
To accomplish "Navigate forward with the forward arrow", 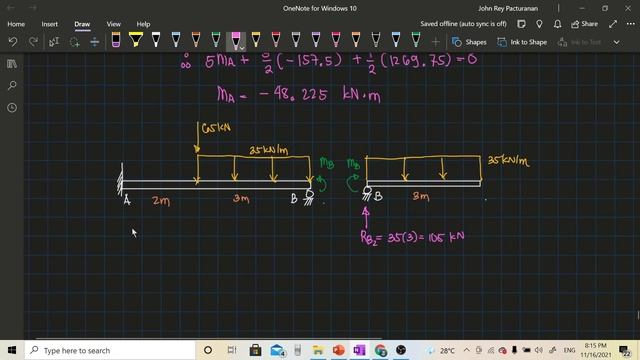I will point(33,8).
